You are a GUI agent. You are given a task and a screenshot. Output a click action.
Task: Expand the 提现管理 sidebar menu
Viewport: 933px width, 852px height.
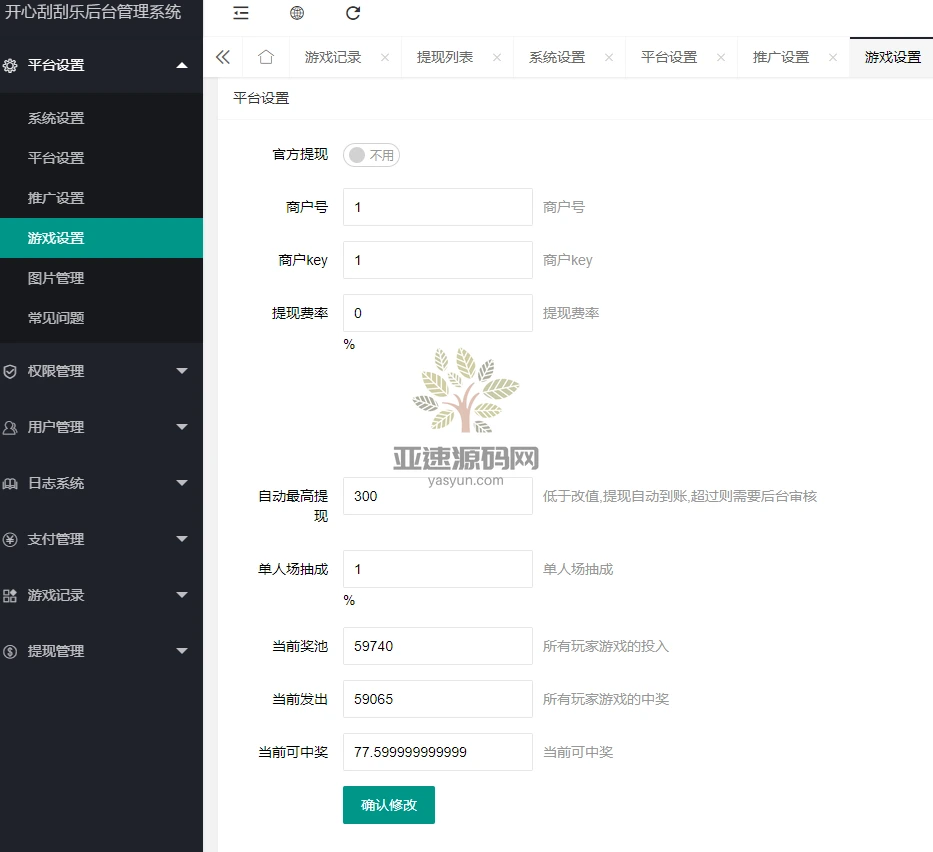100,651
